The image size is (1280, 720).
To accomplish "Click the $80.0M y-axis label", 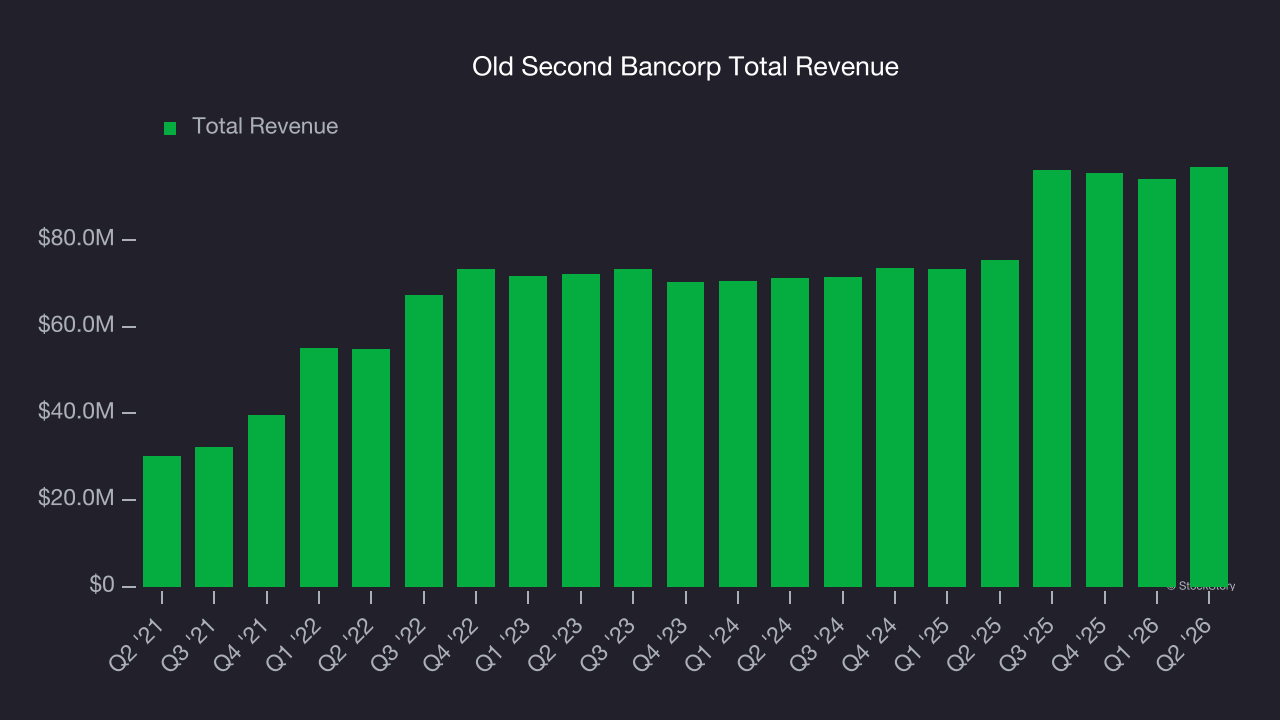I will tap(76, 239).
